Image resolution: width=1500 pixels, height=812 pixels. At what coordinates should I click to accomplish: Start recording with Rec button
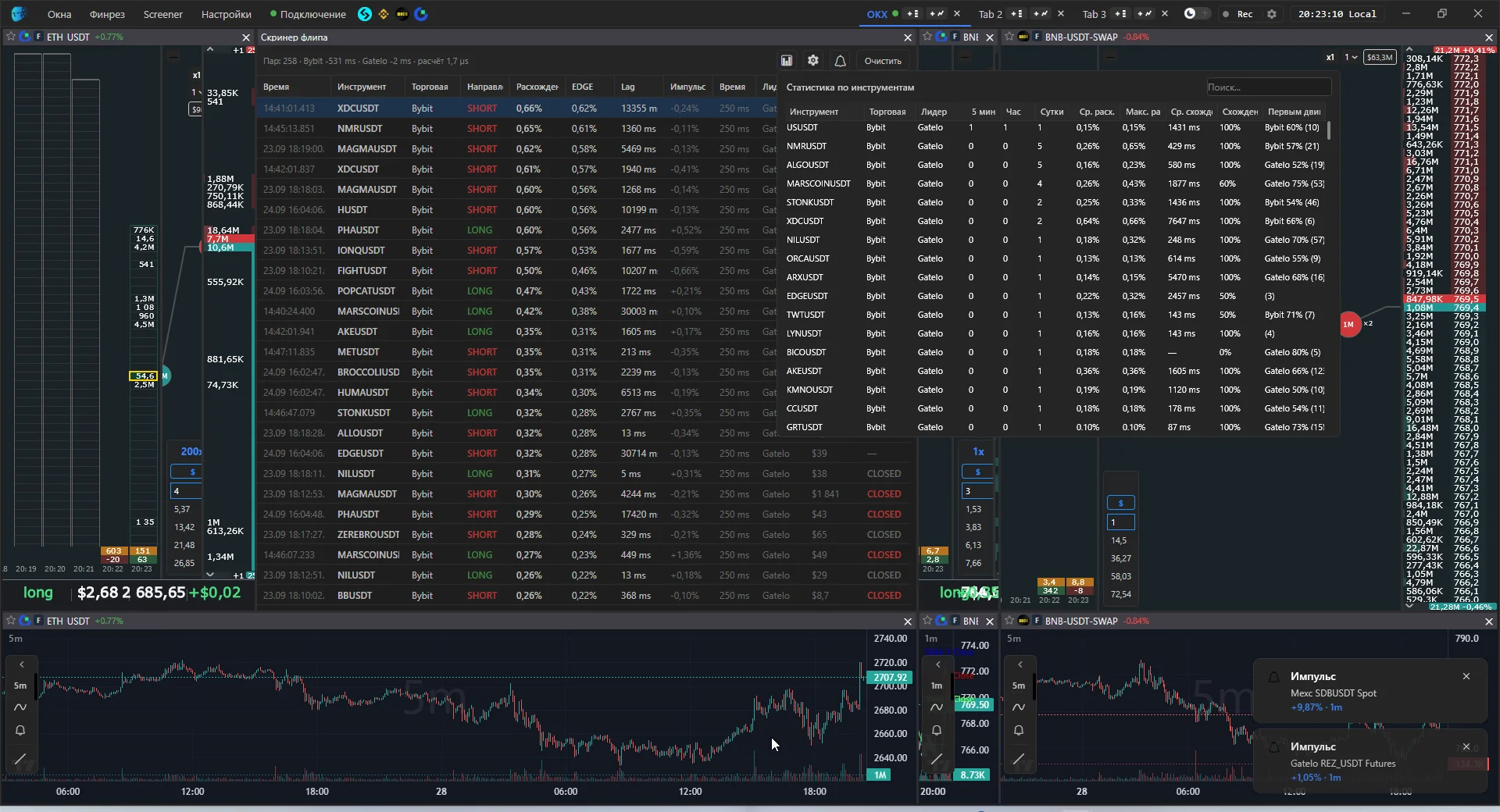click(1238, 14)
